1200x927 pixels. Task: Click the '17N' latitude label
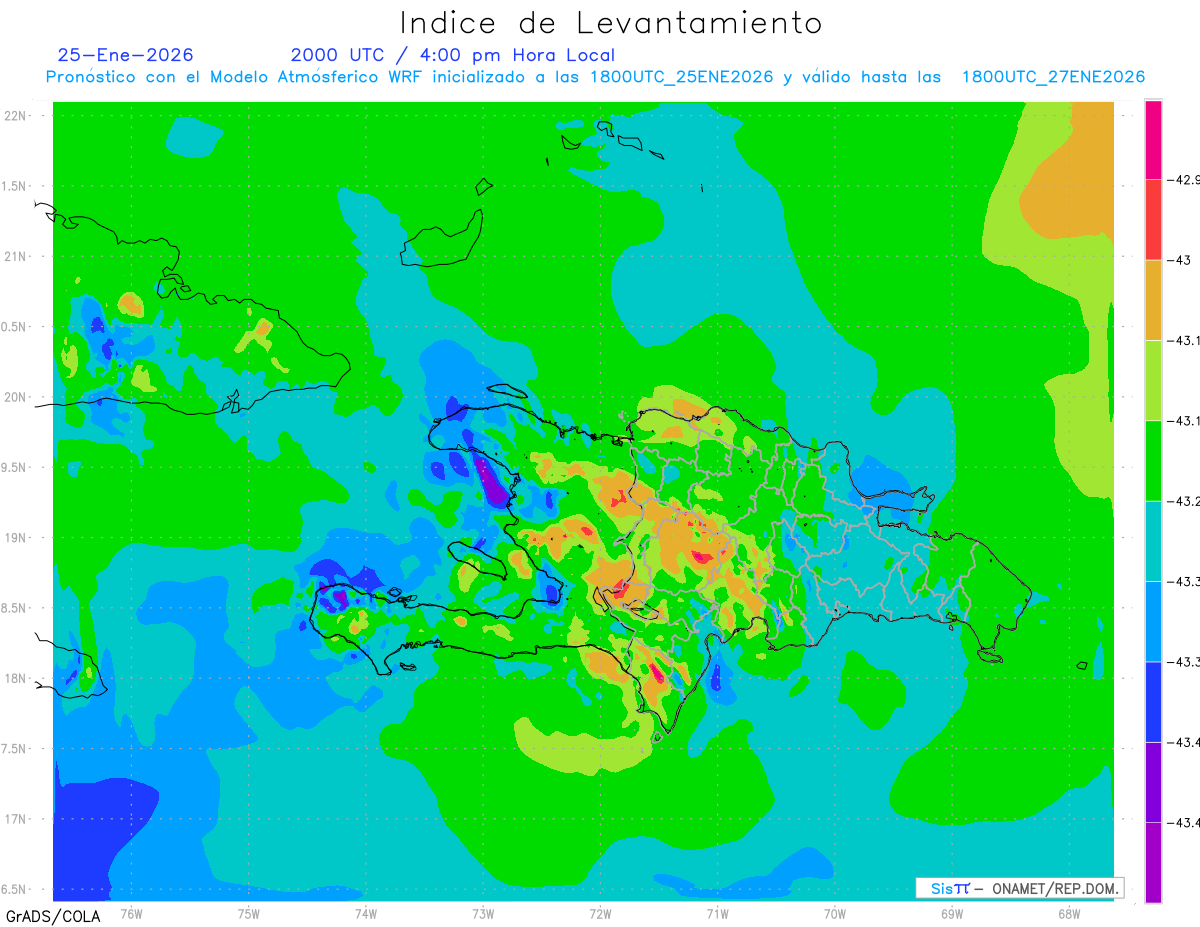[x=16, y=819]
